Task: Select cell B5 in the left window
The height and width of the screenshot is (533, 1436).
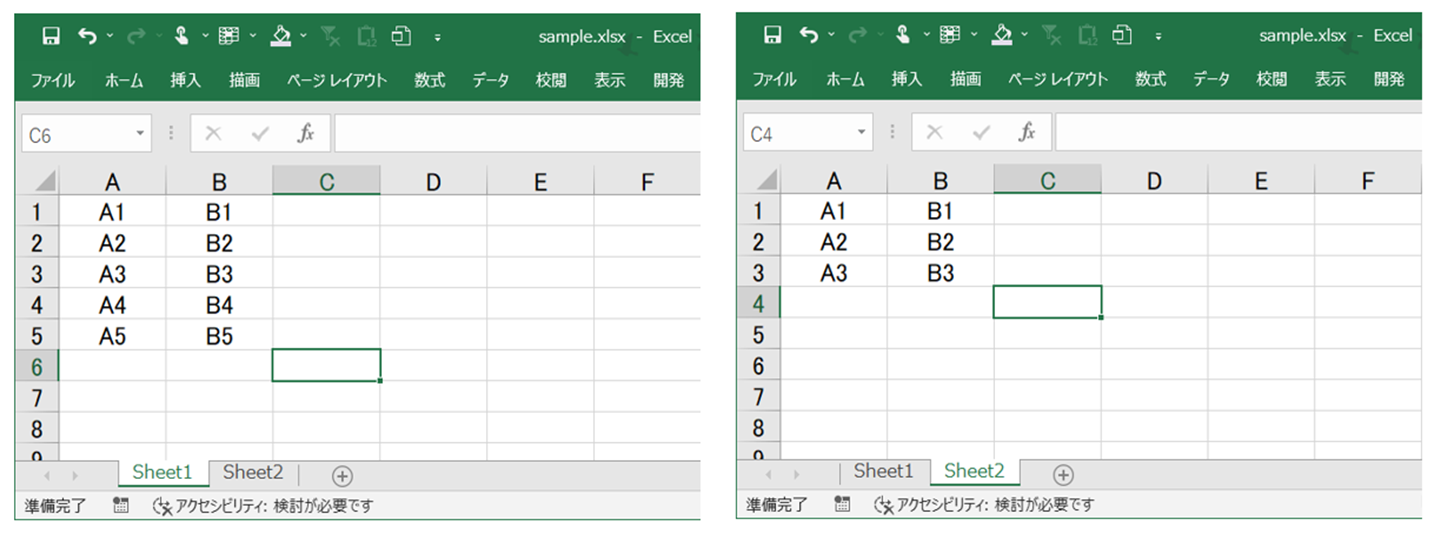Action: (219, 337)
